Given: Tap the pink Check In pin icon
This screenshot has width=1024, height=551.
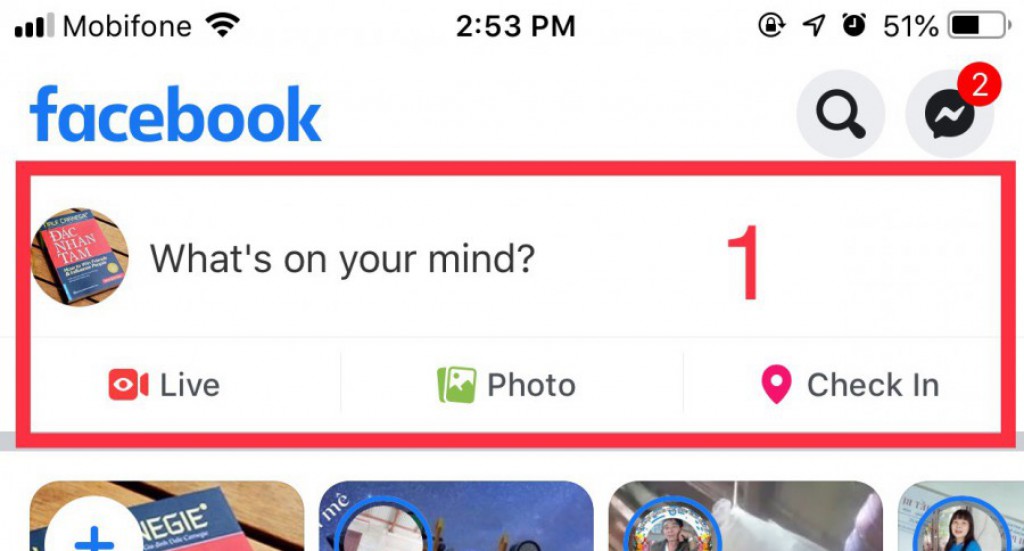Looking at the screenshot, I should click(x=776, y=385).
